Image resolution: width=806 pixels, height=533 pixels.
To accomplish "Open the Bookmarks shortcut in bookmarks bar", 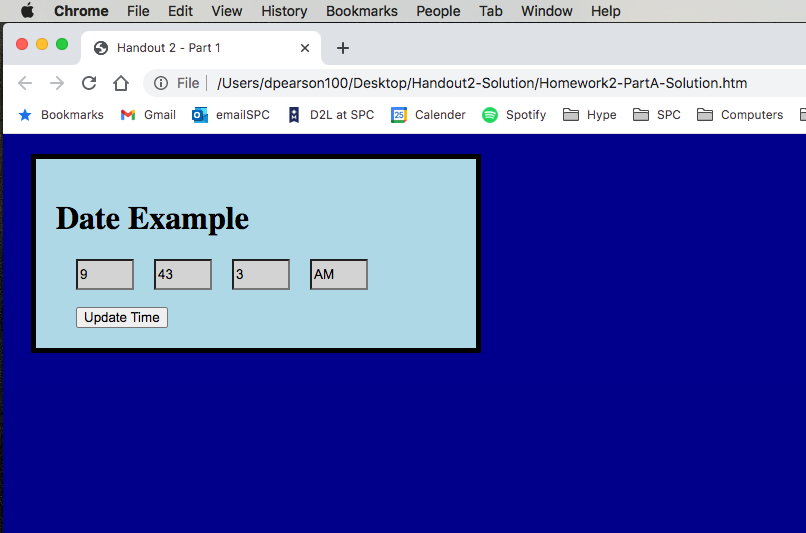I will point(72,115).
